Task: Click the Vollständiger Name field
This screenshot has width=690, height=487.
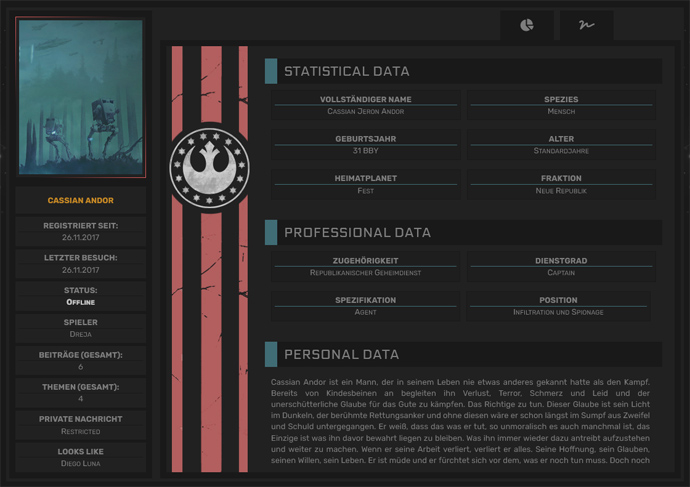Action: 365,106
